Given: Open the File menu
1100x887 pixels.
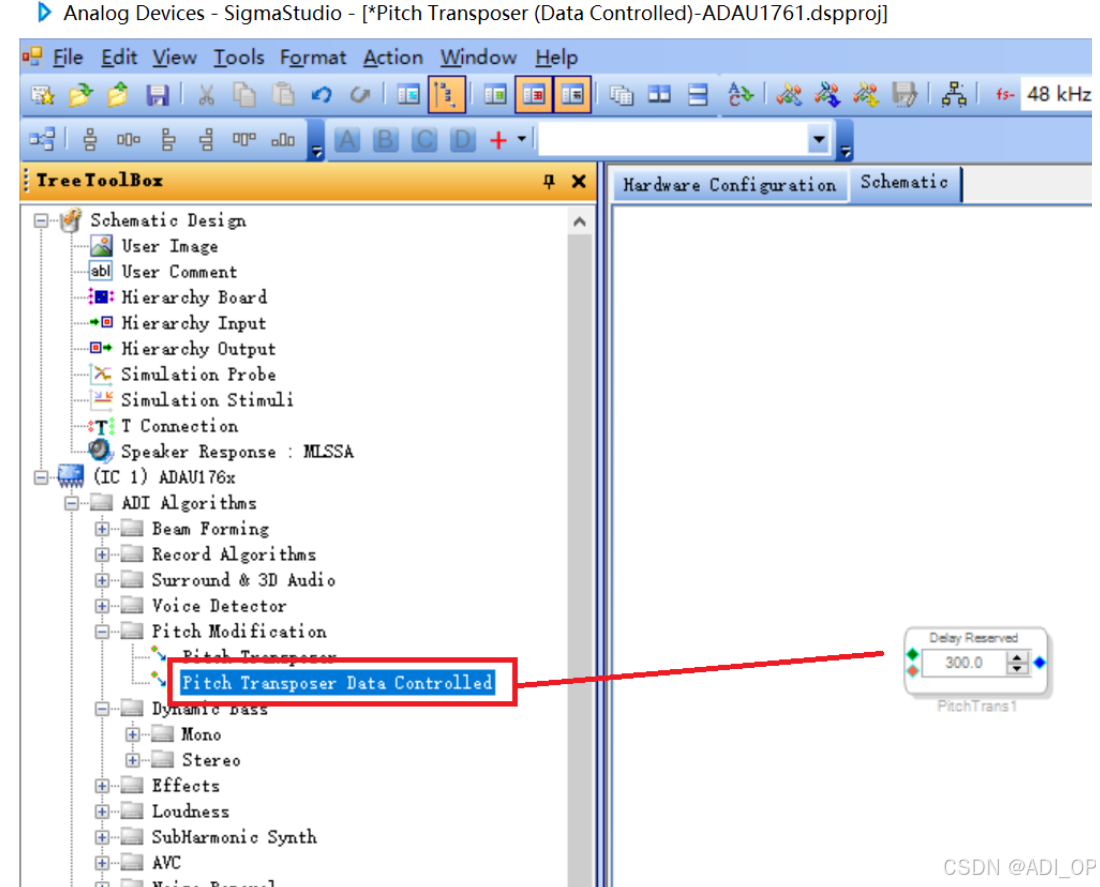Looking at the screenshot, I should (x=68, y=58).
